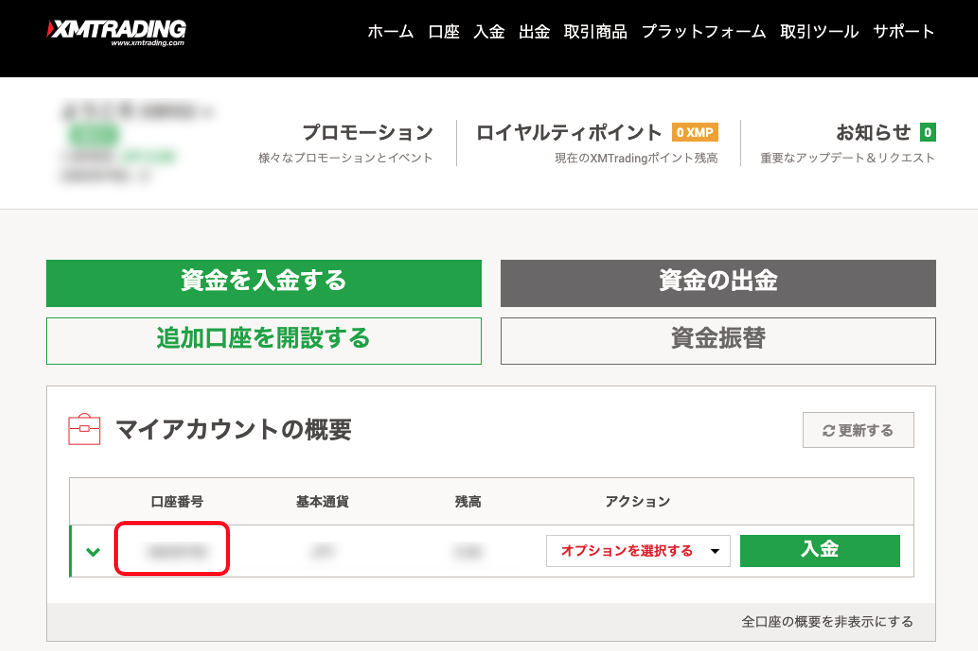The image size is (978, 651).
Task: Open the サポート menu
Action: tap(904, 31)
